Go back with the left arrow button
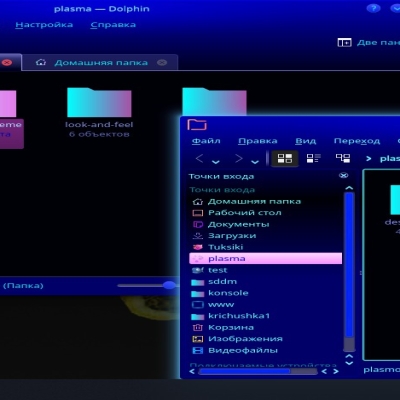This screenshot has width=400, height=400. (199, 158)
